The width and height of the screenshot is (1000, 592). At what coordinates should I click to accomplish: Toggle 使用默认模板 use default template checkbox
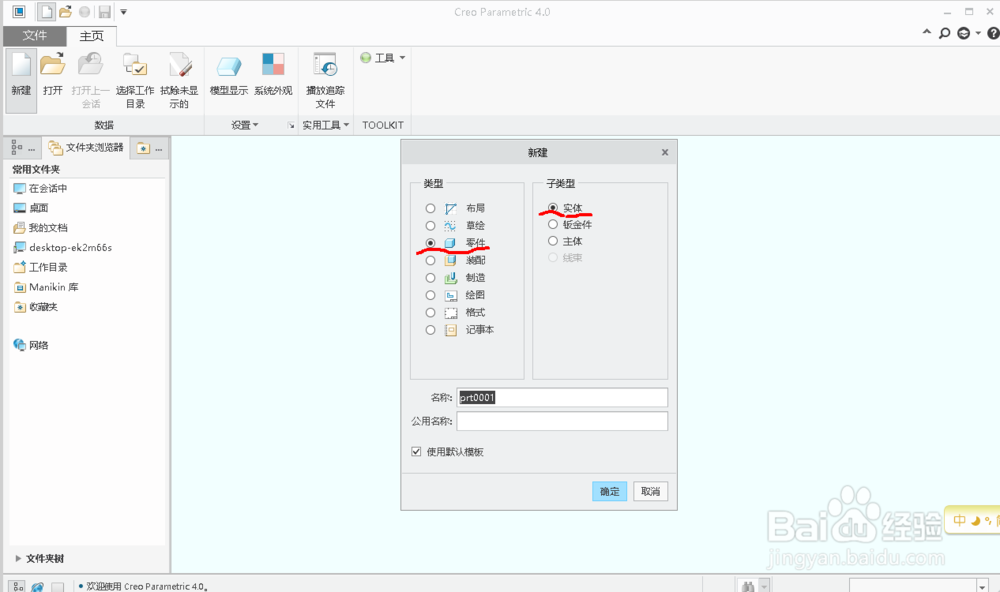click(x=416, y=452)
